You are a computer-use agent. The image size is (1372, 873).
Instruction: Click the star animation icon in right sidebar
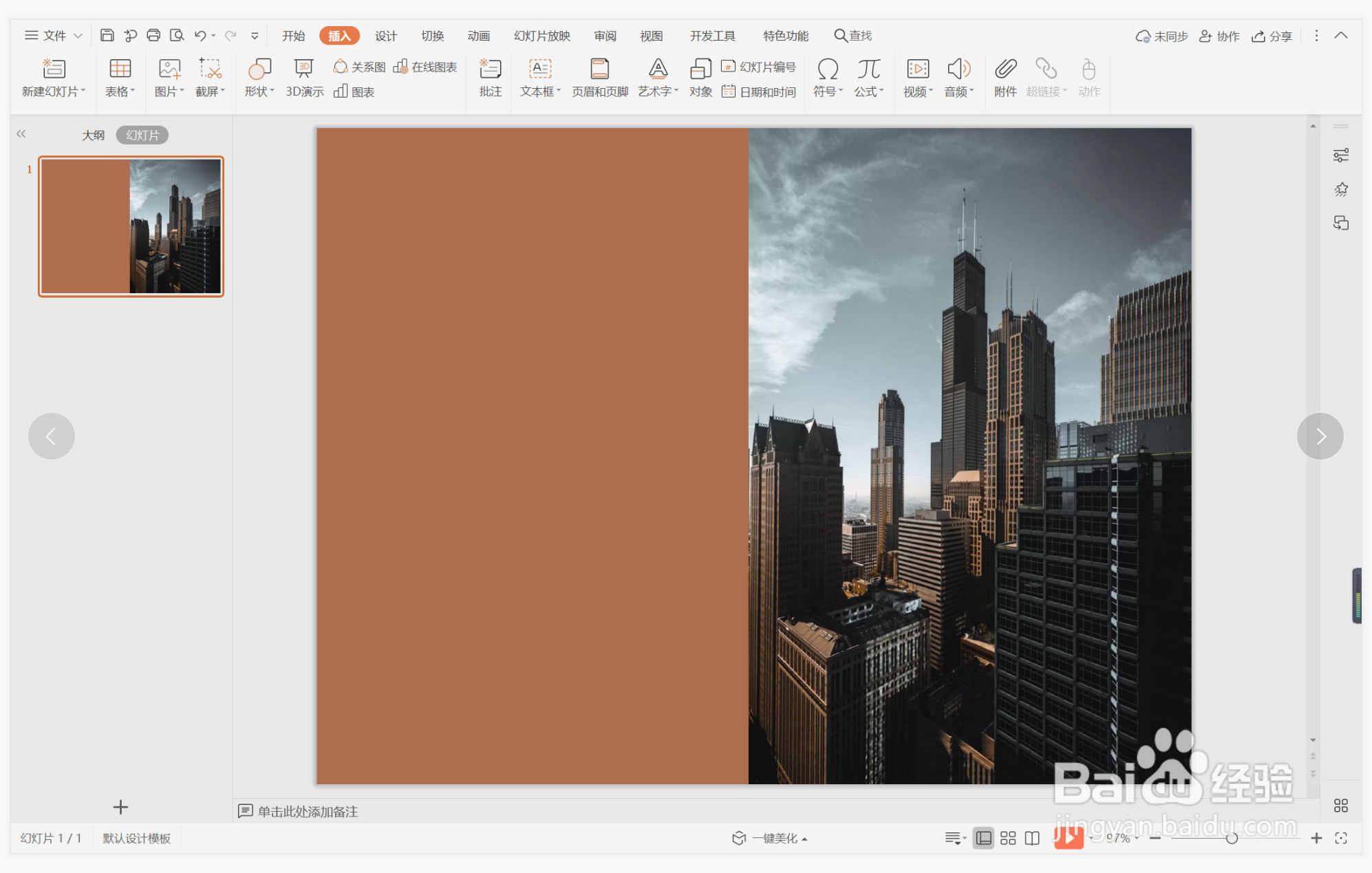1340,189
